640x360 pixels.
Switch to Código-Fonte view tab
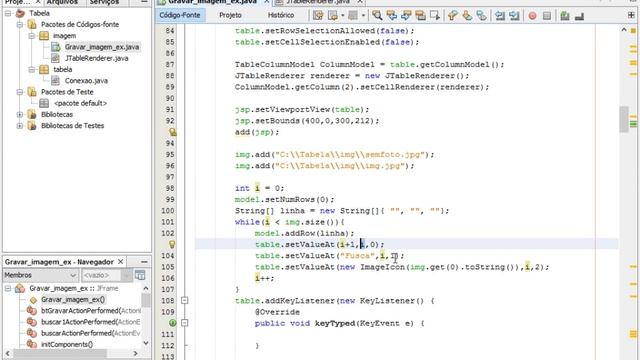click(x=180, y=15)
